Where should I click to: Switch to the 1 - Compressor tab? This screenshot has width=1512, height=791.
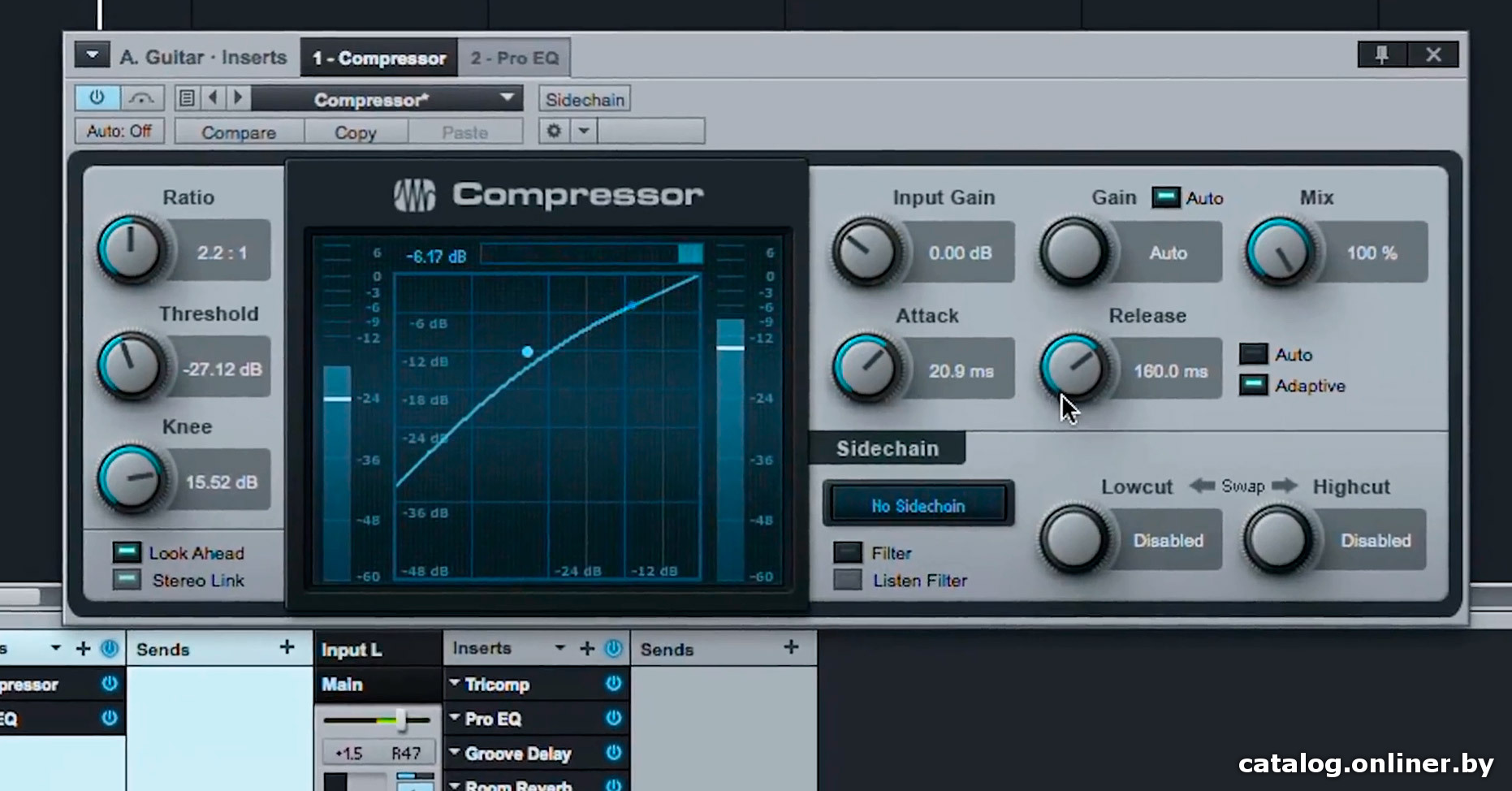pos(379,58)
